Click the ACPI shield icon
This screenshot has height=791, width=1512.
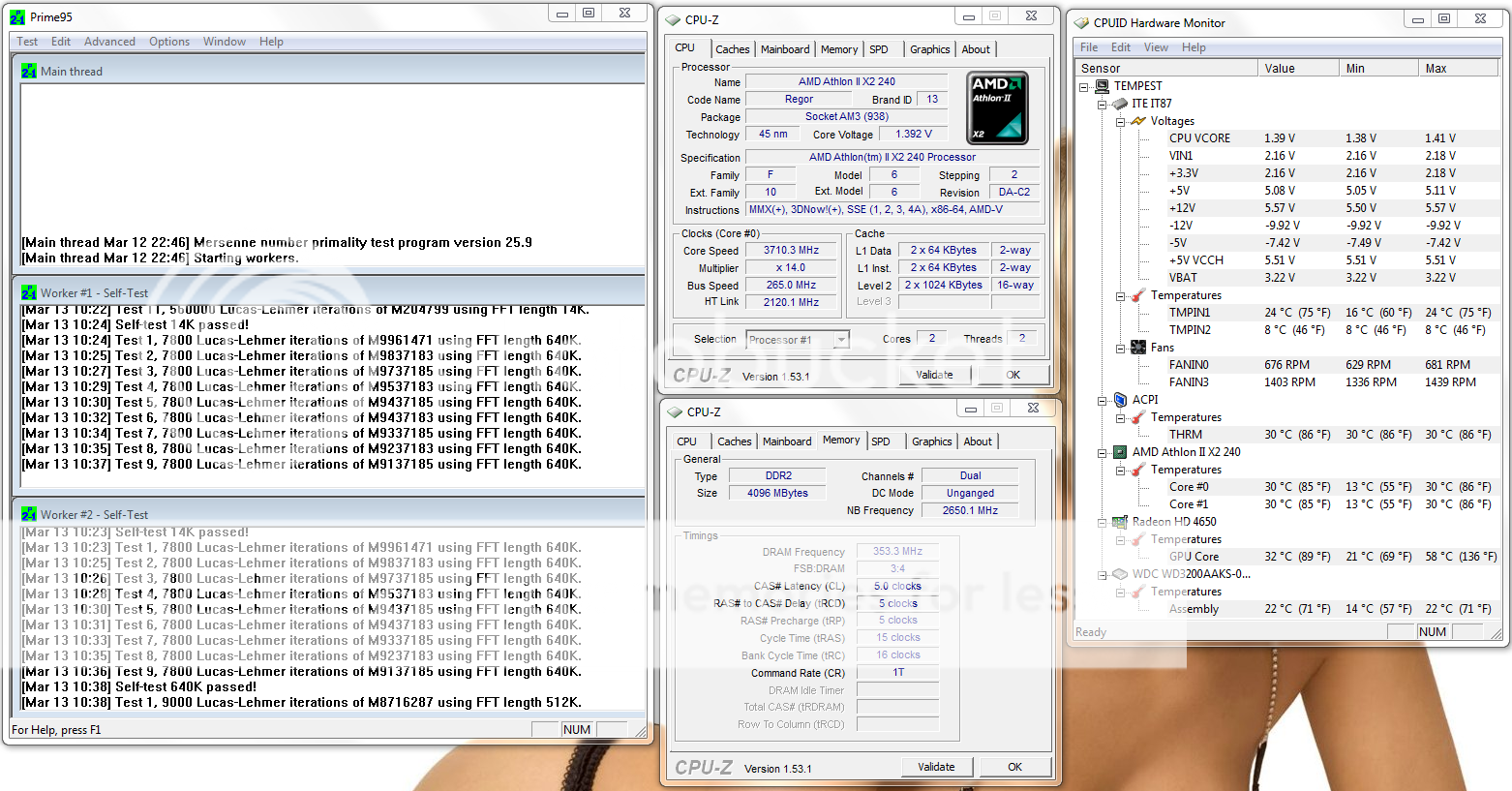coord(1120,399)
